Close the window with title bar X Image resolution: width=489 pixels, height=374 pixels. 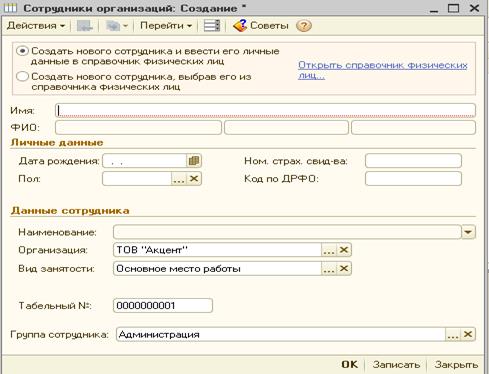click(x=474, y=8)
